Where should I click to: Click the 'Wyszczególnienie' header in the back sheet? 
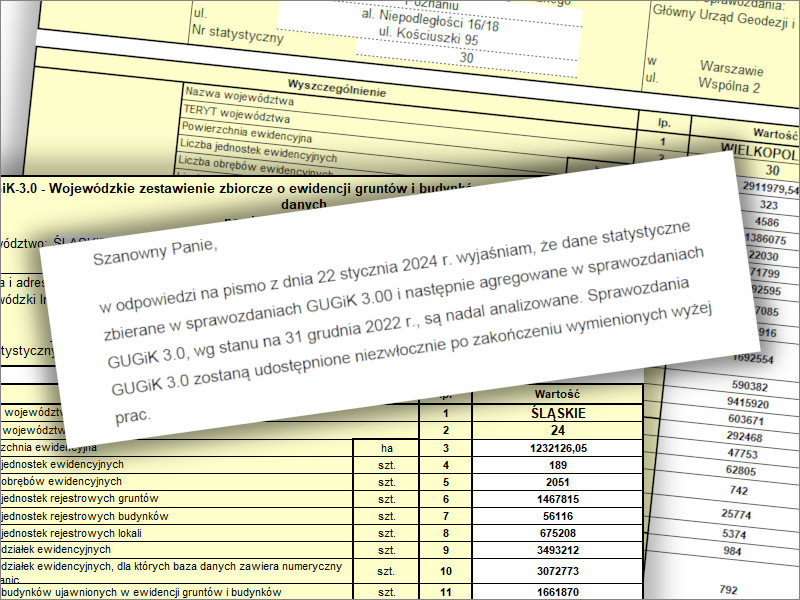click(337, 88)
